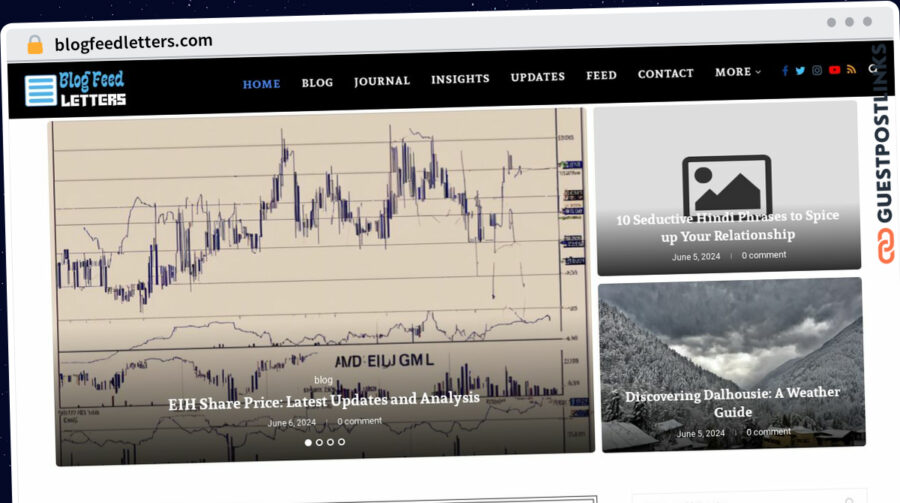
Task: Open the Updates menu item
Action: coord(538,77)
